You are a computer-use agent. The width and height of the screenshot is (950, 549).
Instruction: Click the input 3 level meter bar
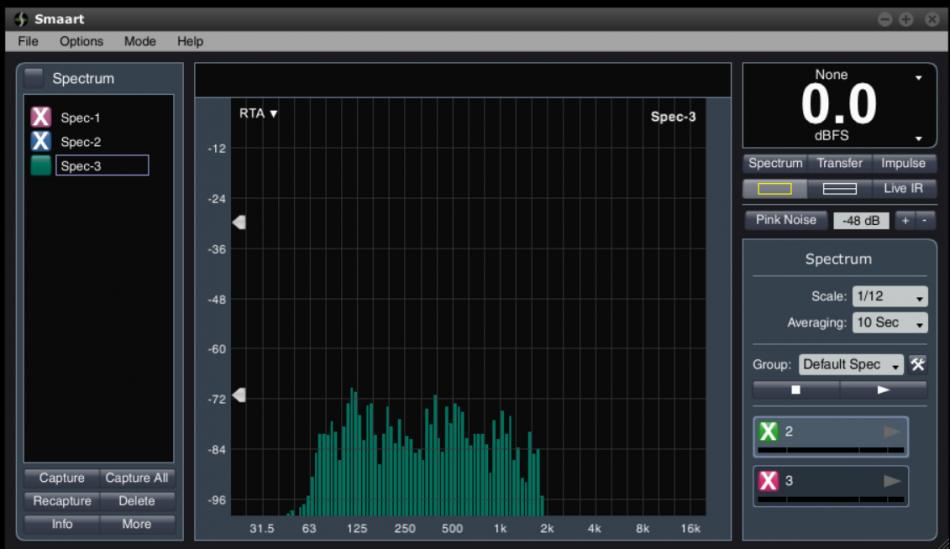(831, 500)
